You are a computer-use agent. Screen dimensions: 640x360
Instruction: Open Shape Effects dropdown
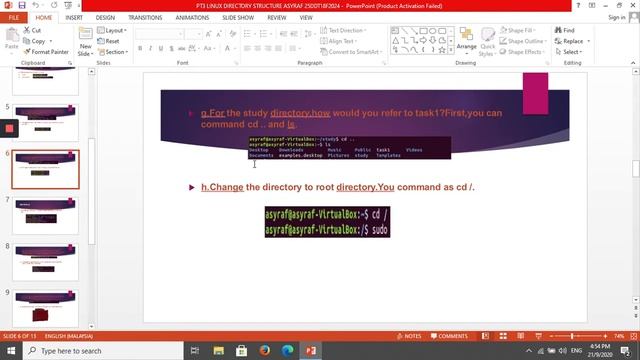click(x=522, y=52)
